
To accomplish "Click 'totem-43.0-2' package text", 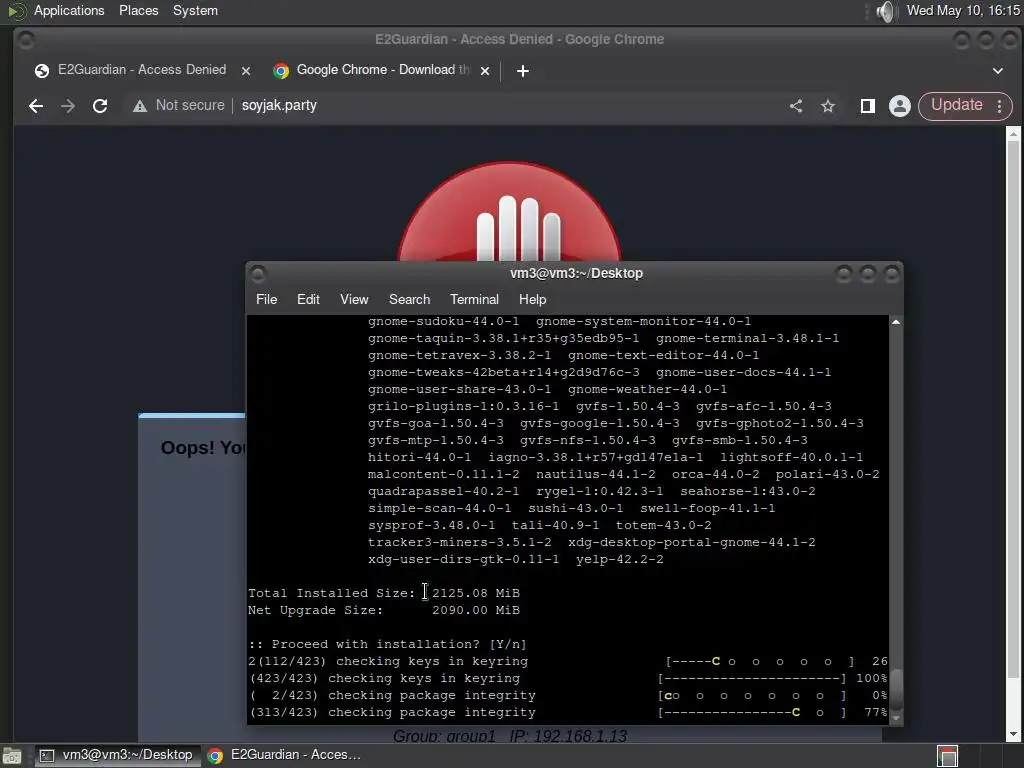I will [x=664, y=525].
